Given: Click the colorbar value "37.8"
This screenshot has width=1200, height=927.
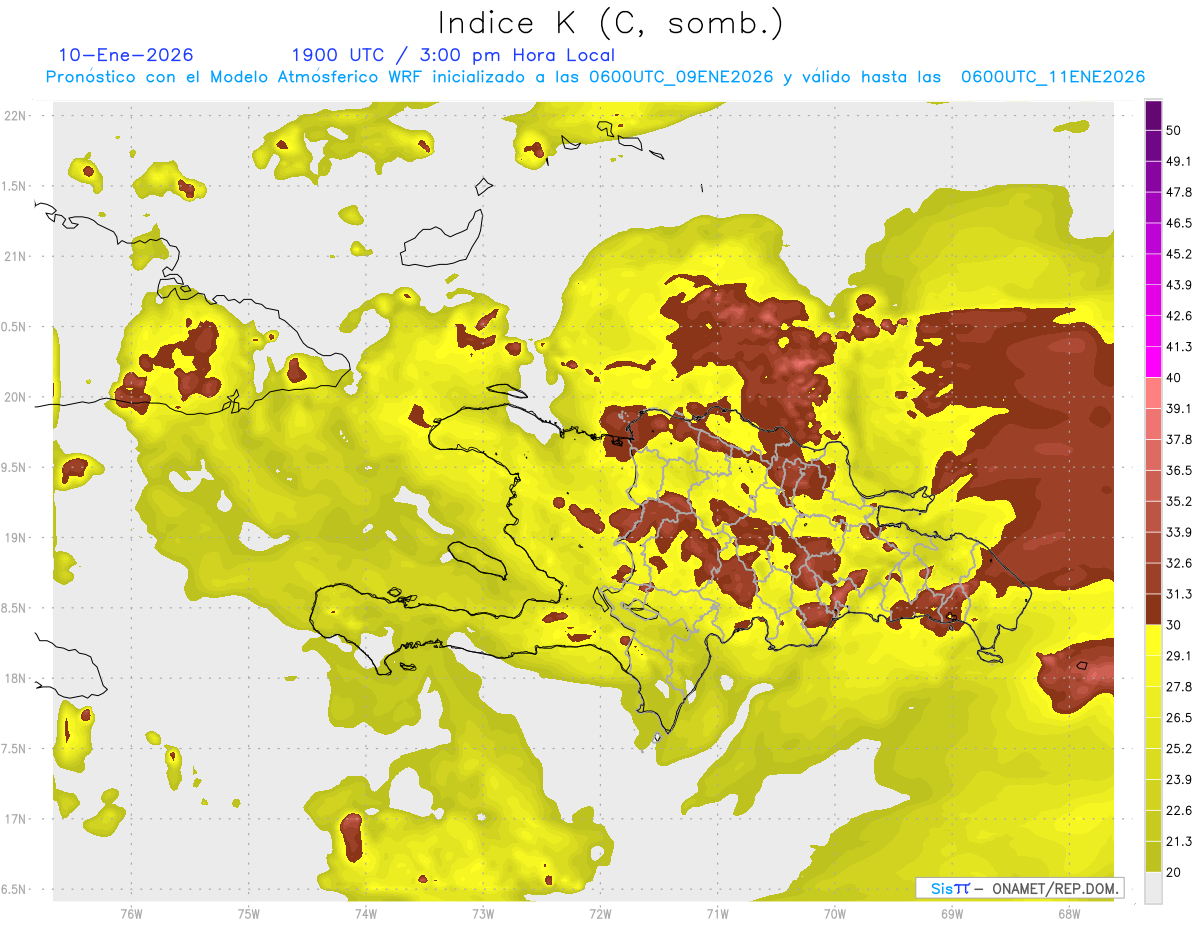Looking at the screenshot, I should point(1179,440).
